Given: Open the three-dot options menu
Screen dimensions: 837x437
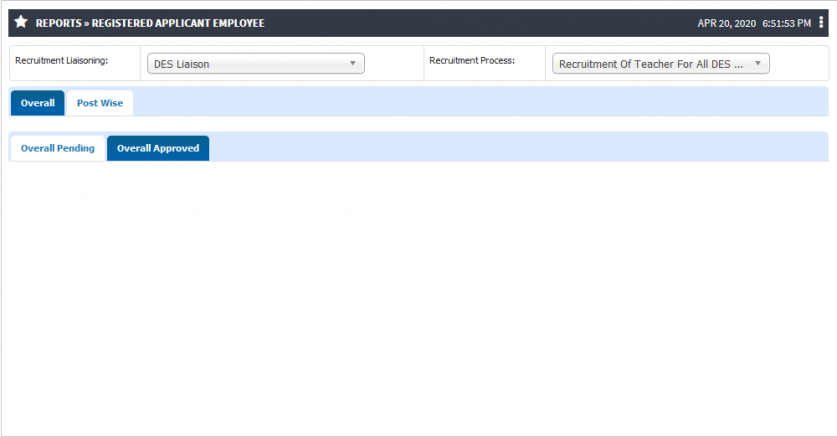Looking at the screenshot, I should coord(821,22).
